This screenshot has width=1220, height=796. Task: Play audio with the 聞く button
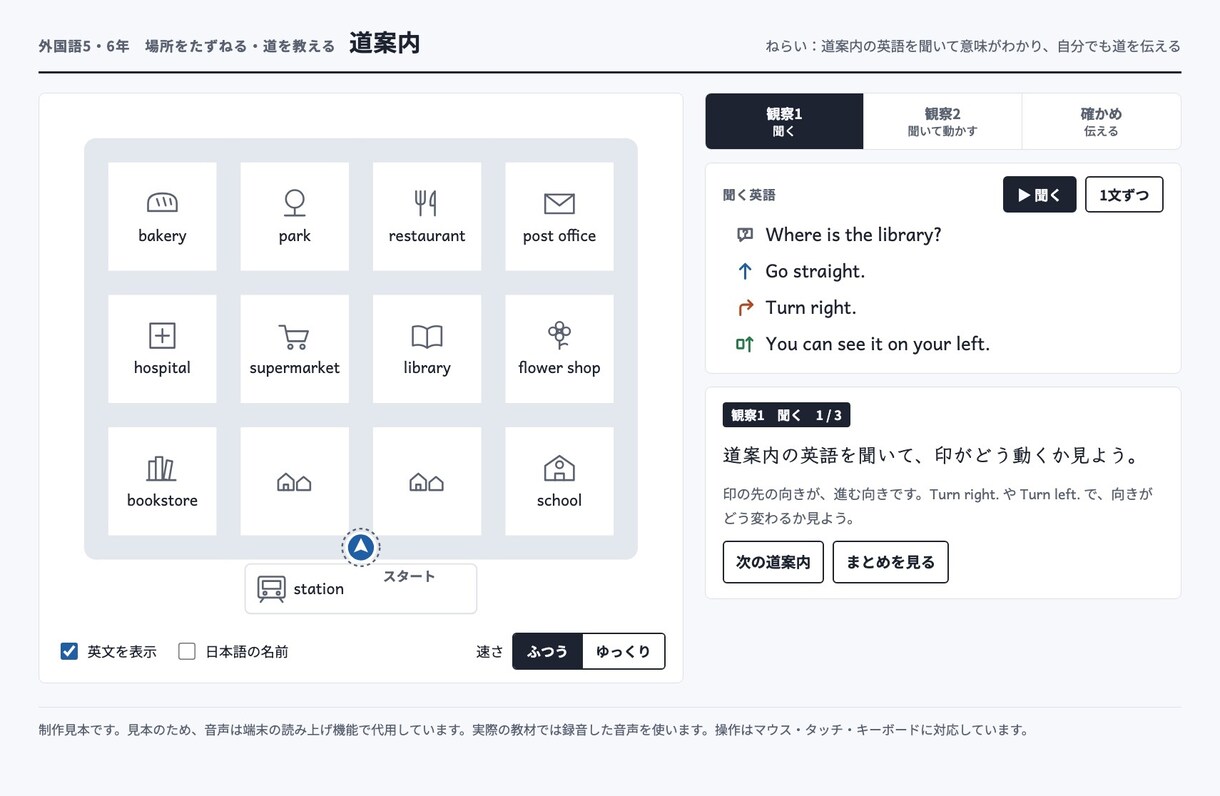tap(1039, 195)
